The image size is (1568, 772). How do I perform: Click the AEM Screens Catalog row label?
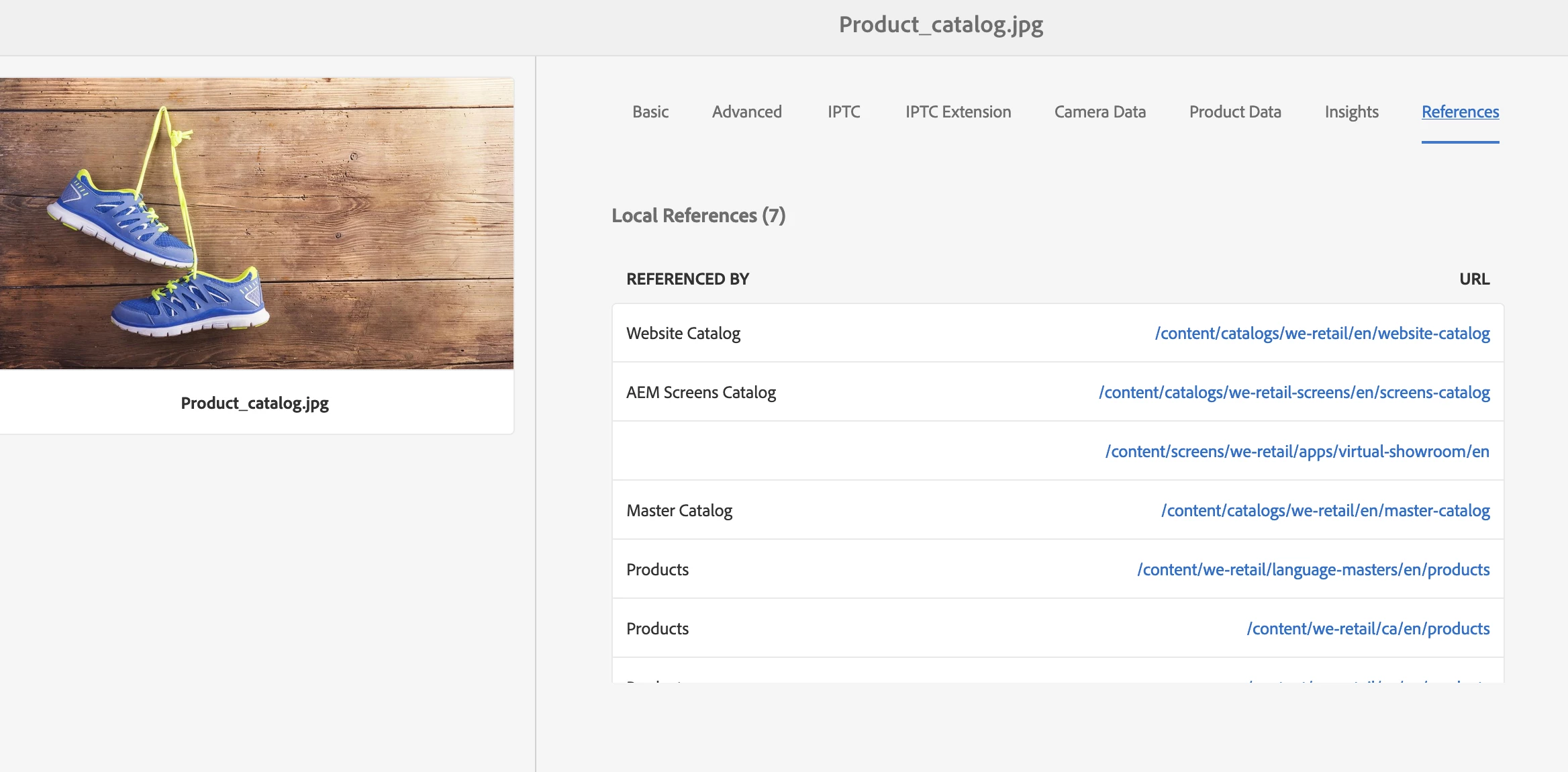[701, 393]
